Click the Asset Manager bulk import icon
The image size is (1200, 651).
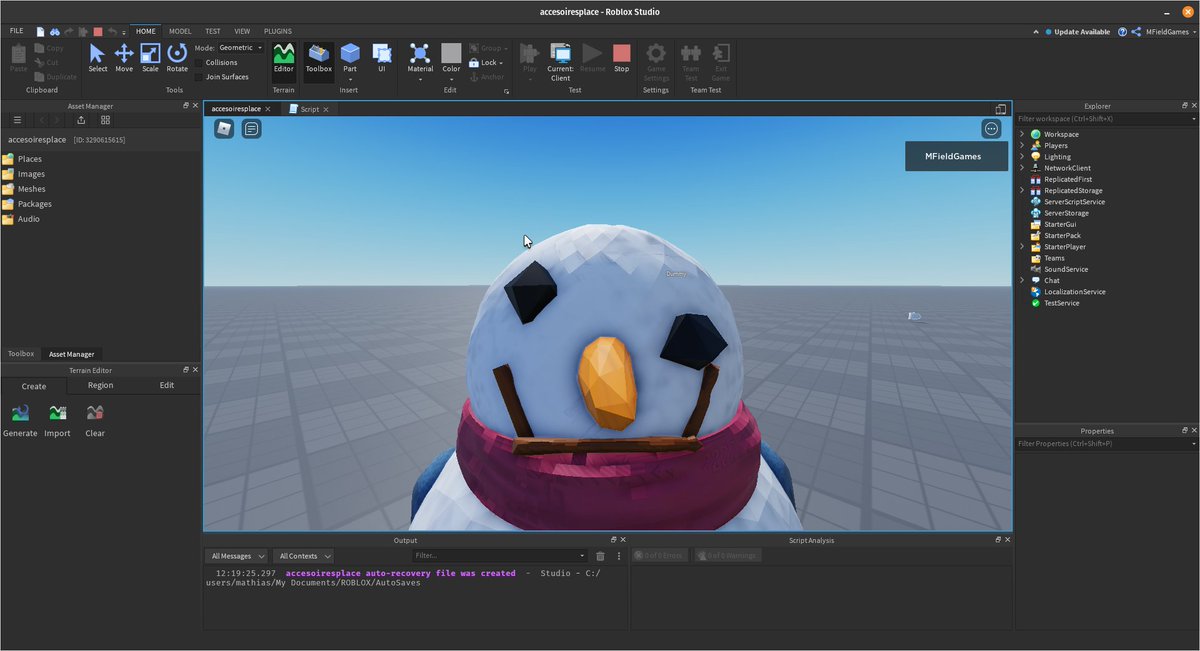[x=81, y=120]
